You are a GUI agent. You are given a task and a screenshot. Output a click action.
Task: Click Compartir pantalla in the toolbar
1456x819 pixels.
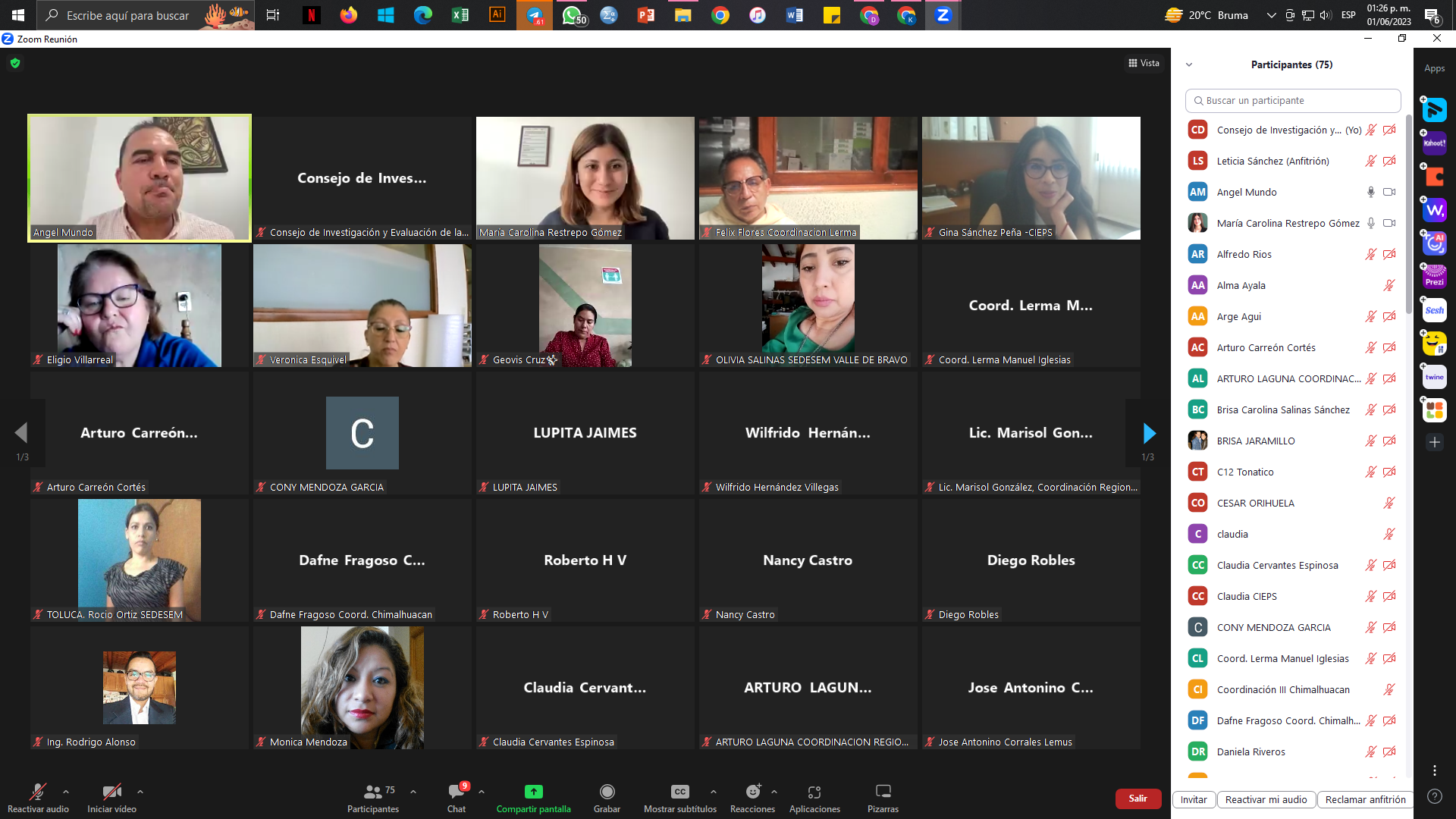(533, 798)
